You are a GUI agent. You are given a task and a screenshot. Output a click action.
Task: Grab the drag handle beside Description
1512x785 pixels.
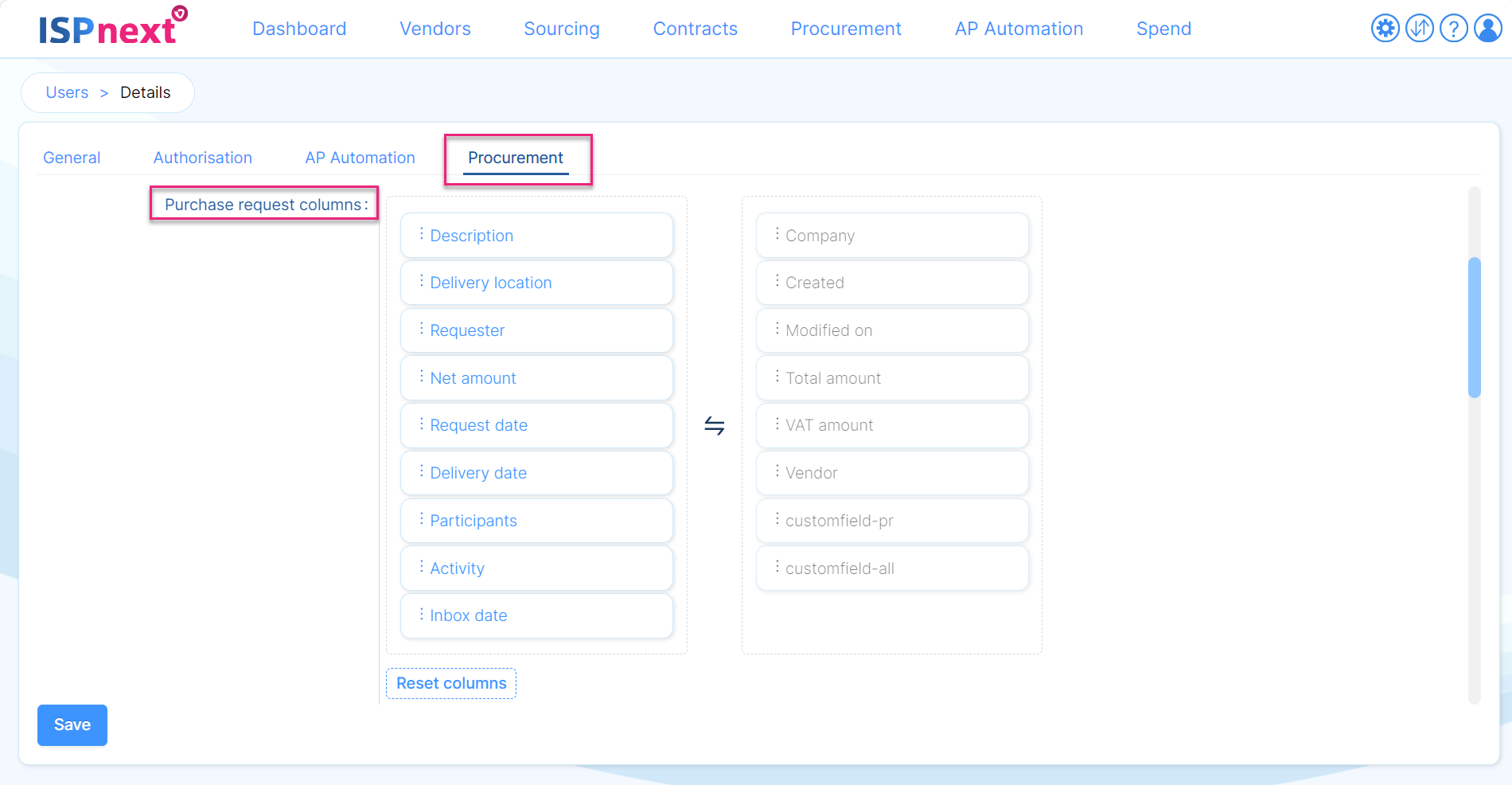(421, 234)
